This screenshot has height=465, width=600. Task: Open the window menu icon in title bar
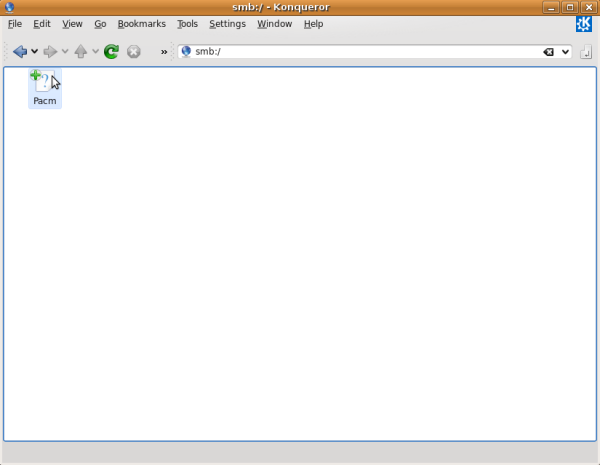click(x=9, y=7)
